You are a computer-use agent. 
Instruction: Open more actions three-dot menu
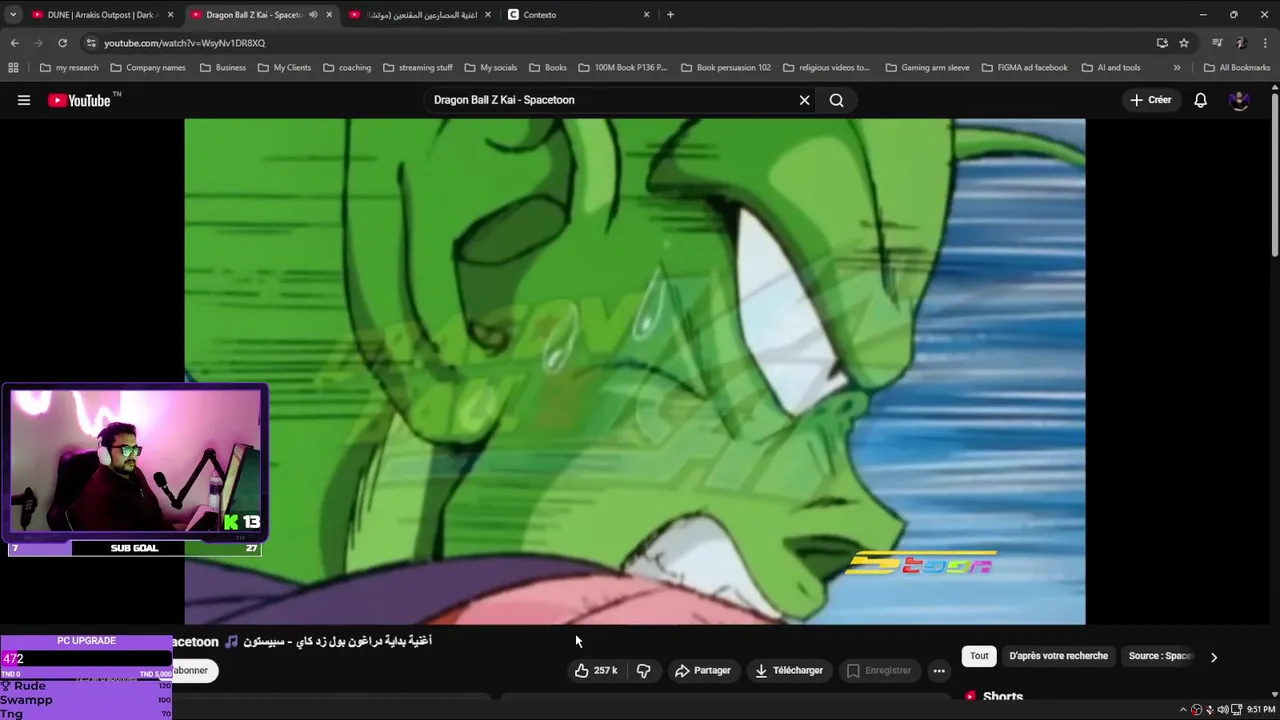pyautogui.click(x=939, y=671)
